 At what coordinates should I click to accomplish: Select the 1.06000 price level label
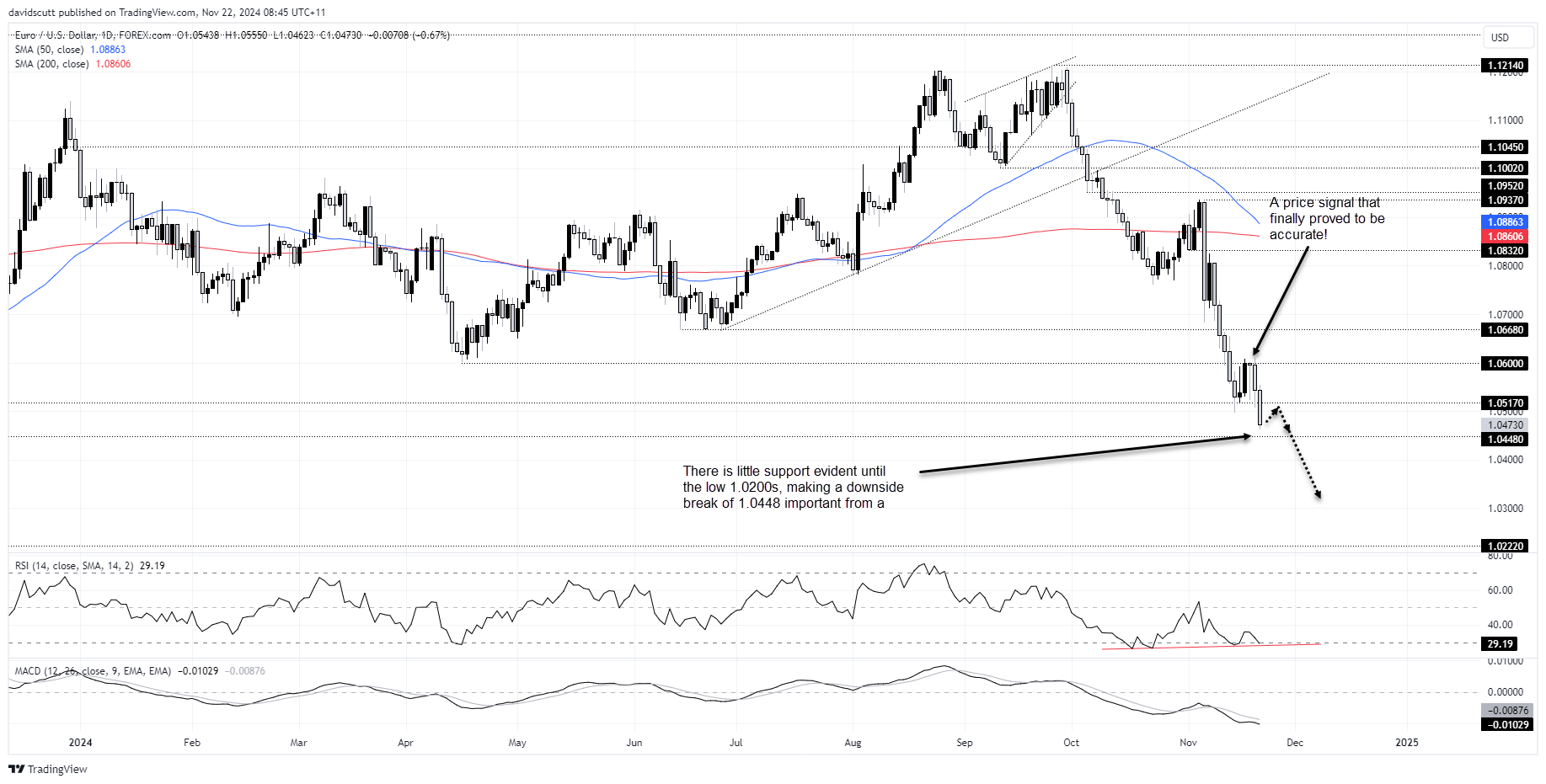[x=1506, y=364]
